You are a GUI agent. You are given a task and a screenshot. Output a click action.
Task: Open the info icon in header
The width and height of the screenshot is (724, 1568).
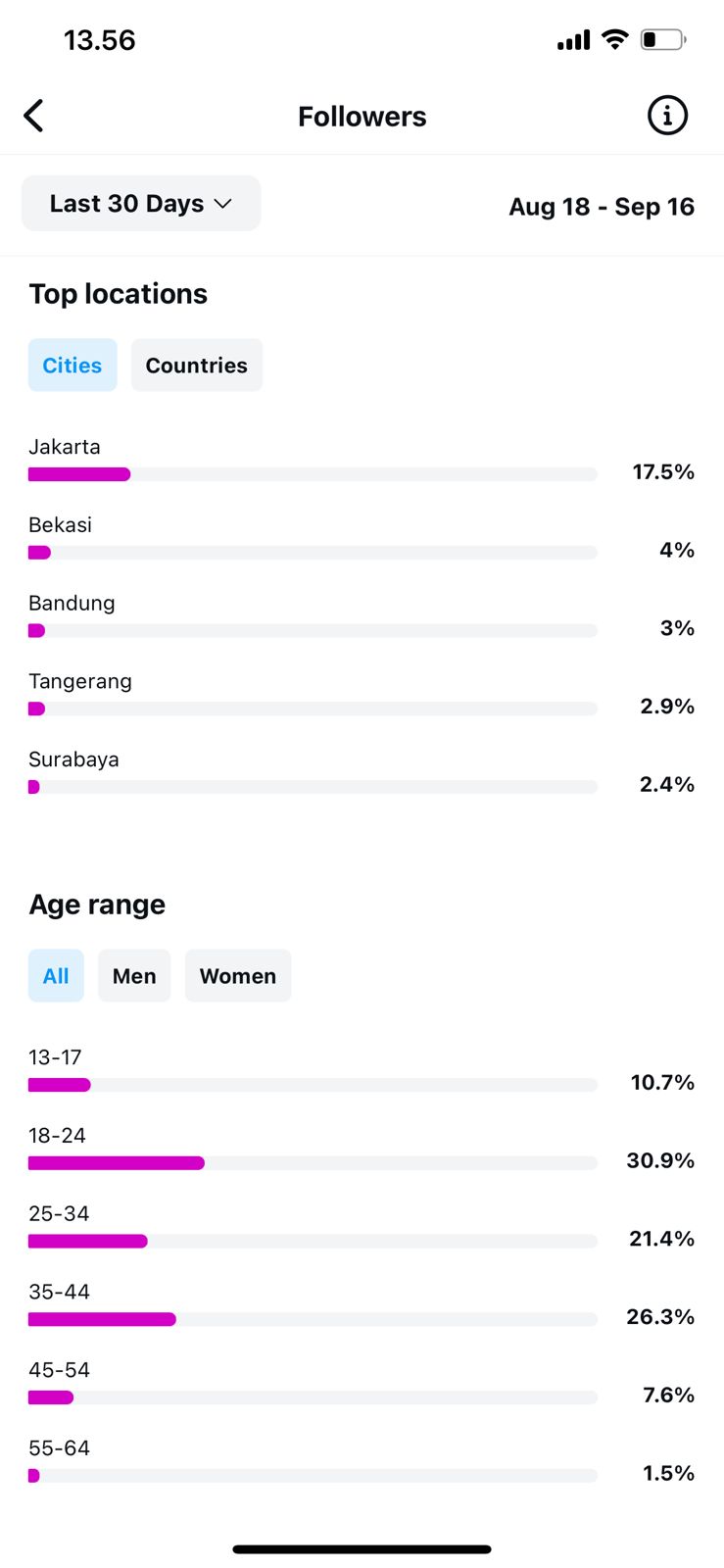point(667,116)
